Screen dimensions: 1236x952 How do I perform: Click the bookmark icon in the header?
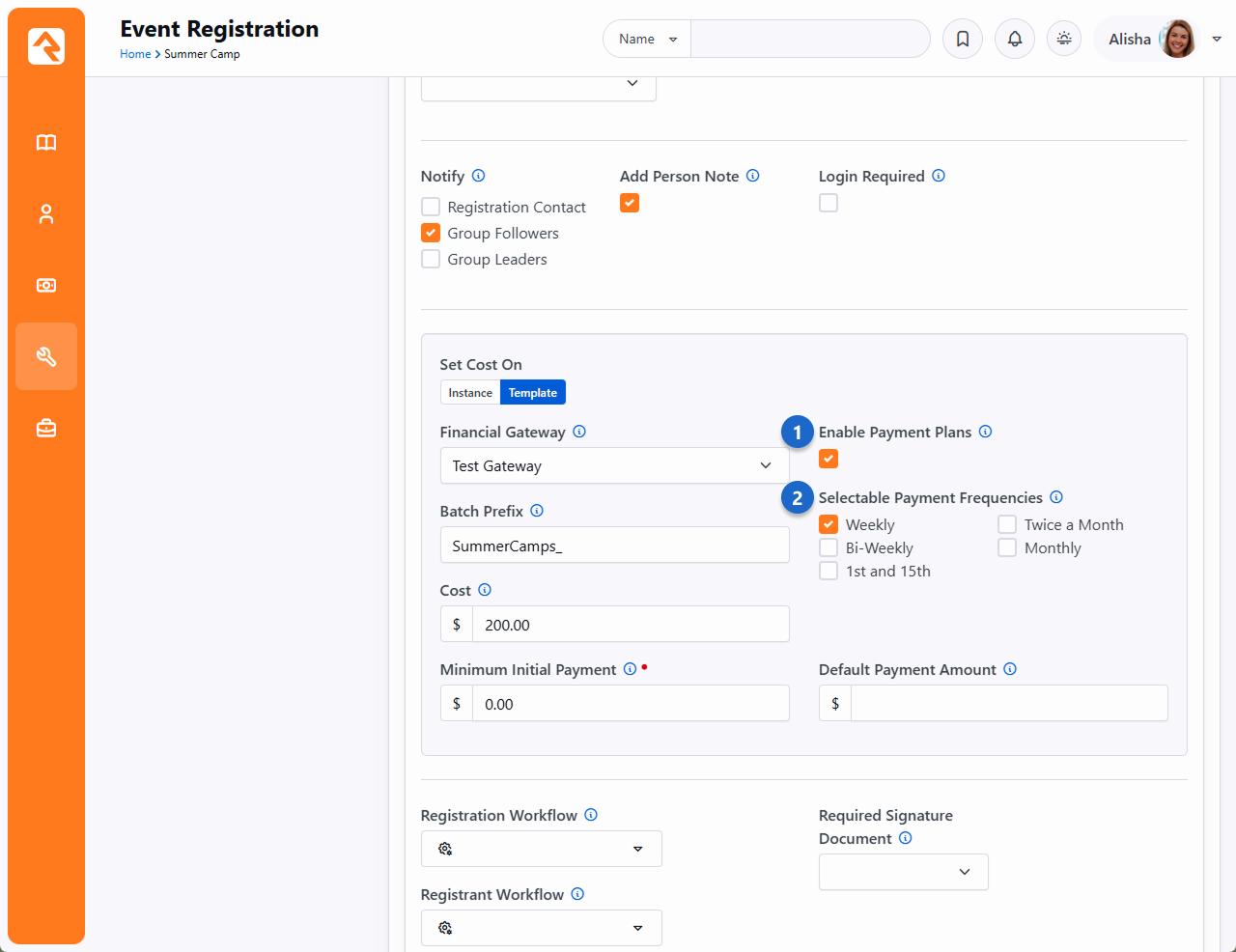tap(963, 39)
